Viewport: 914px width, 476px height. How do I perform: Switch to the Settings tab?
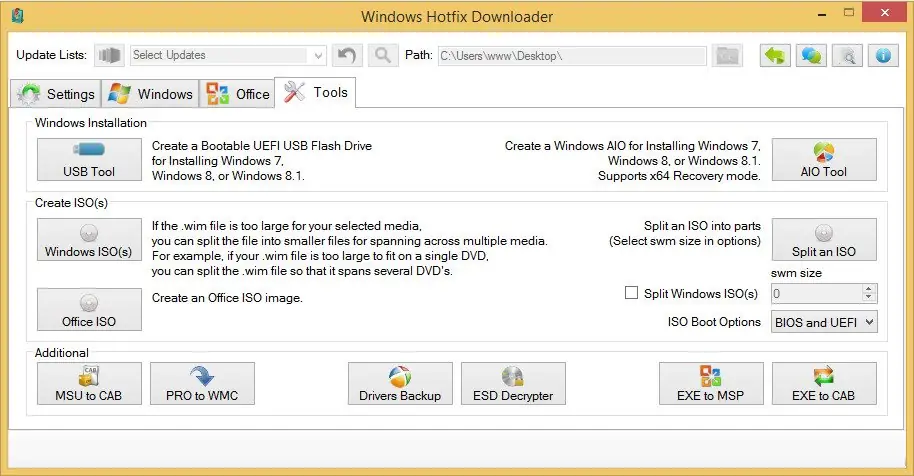(x=56, y=94)
